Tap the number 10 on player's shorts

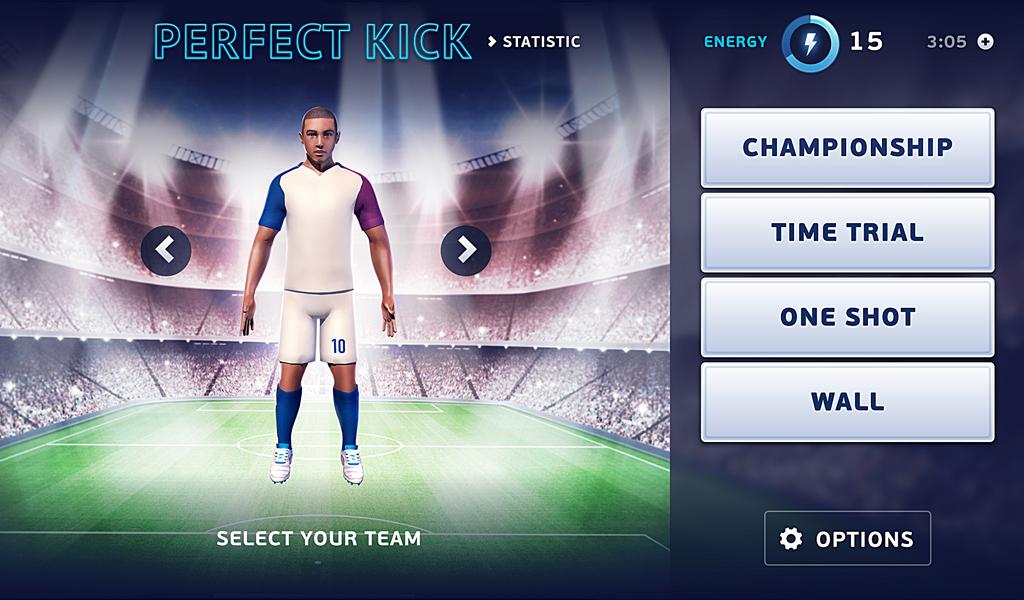tap(338, 346)
